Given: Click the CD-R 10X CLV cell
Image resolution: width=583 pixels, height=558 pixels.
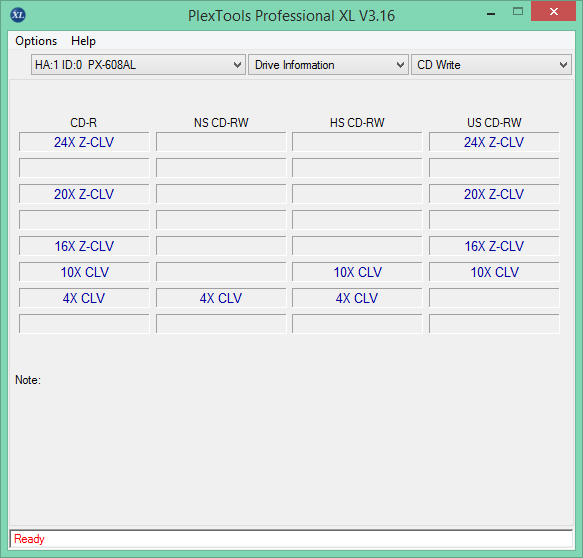Looking at the screenshot, I should [84, 272].
